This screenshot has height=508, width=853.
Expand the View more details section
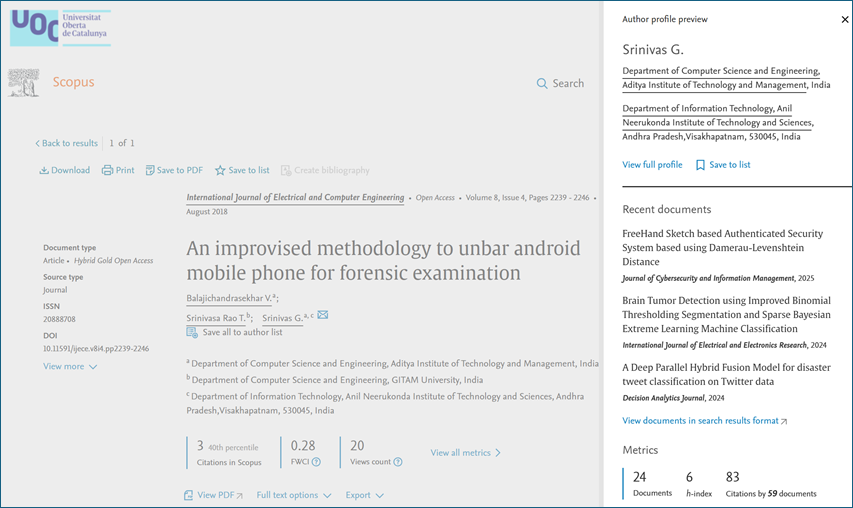click(x=70, y=367)
